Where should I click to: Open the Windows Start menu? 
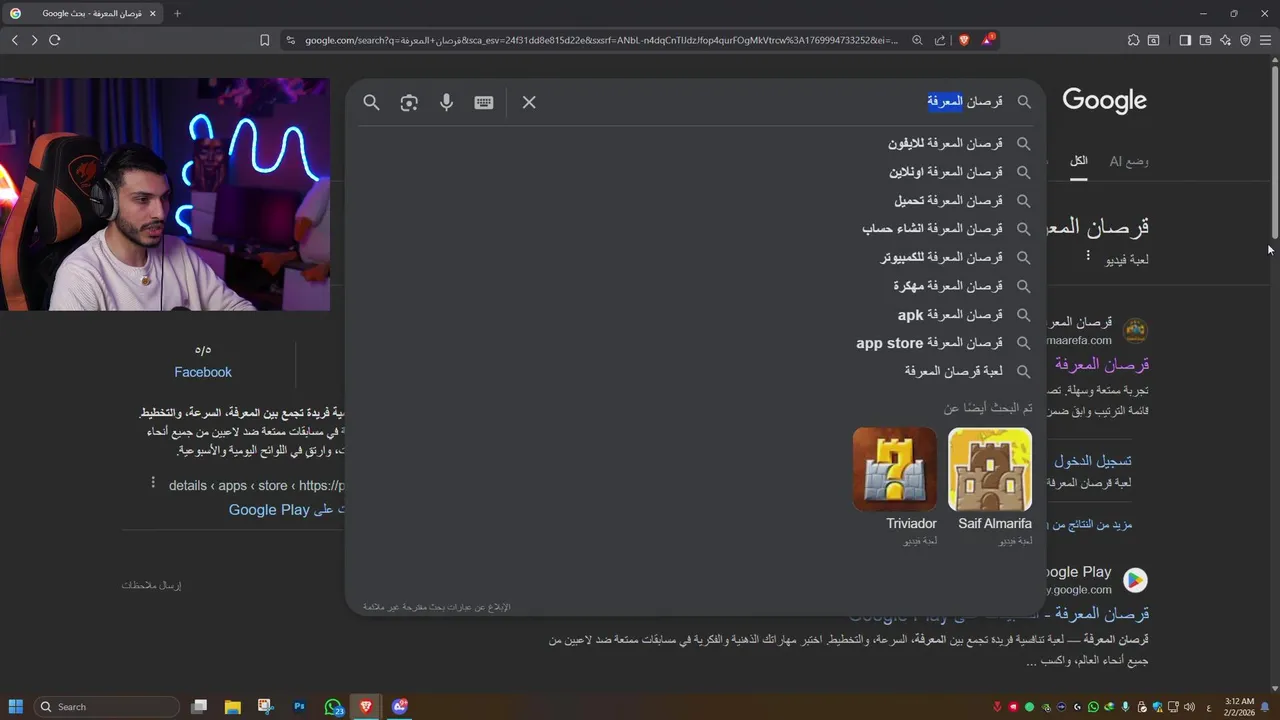[15, 706]
